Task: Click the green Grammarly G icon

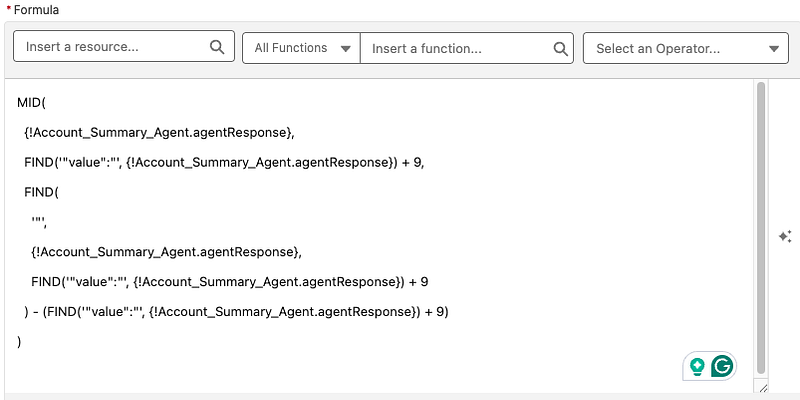Action: point(722,366)
